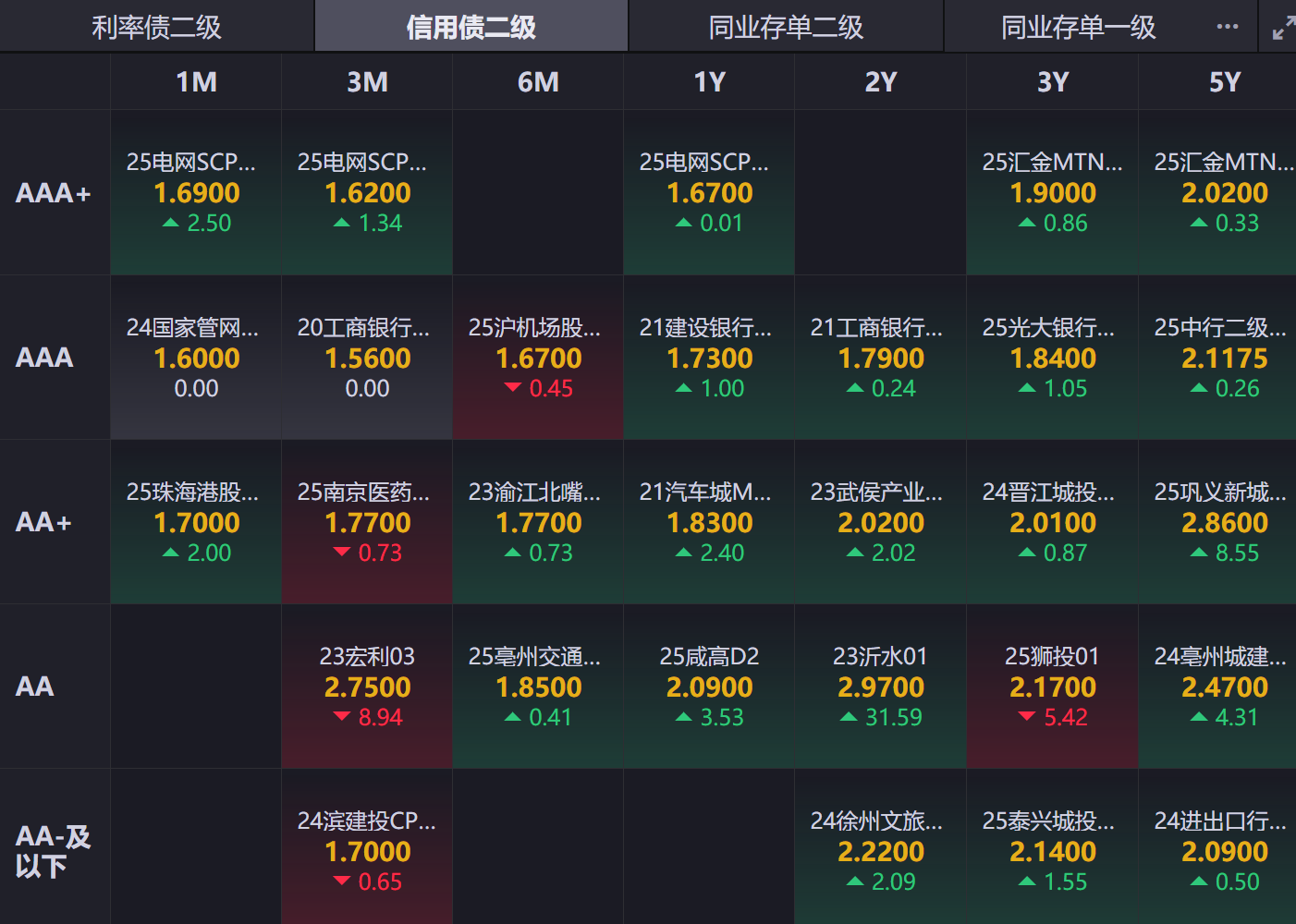Open the 25亳州交通 1.8500 cell
The height and width of the screenshot is (924, 1296).
click(x=538, y=687)
